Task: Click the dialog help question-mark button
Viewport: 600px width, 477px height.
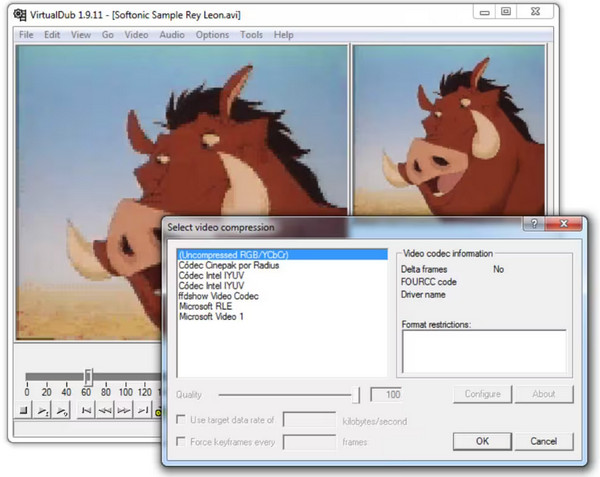Action: point(534,223)
